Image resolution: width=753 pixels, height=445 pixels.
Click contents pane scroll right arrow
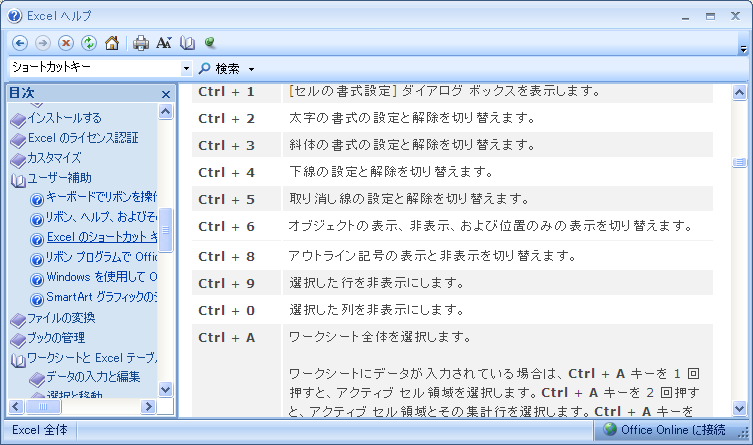148,407
